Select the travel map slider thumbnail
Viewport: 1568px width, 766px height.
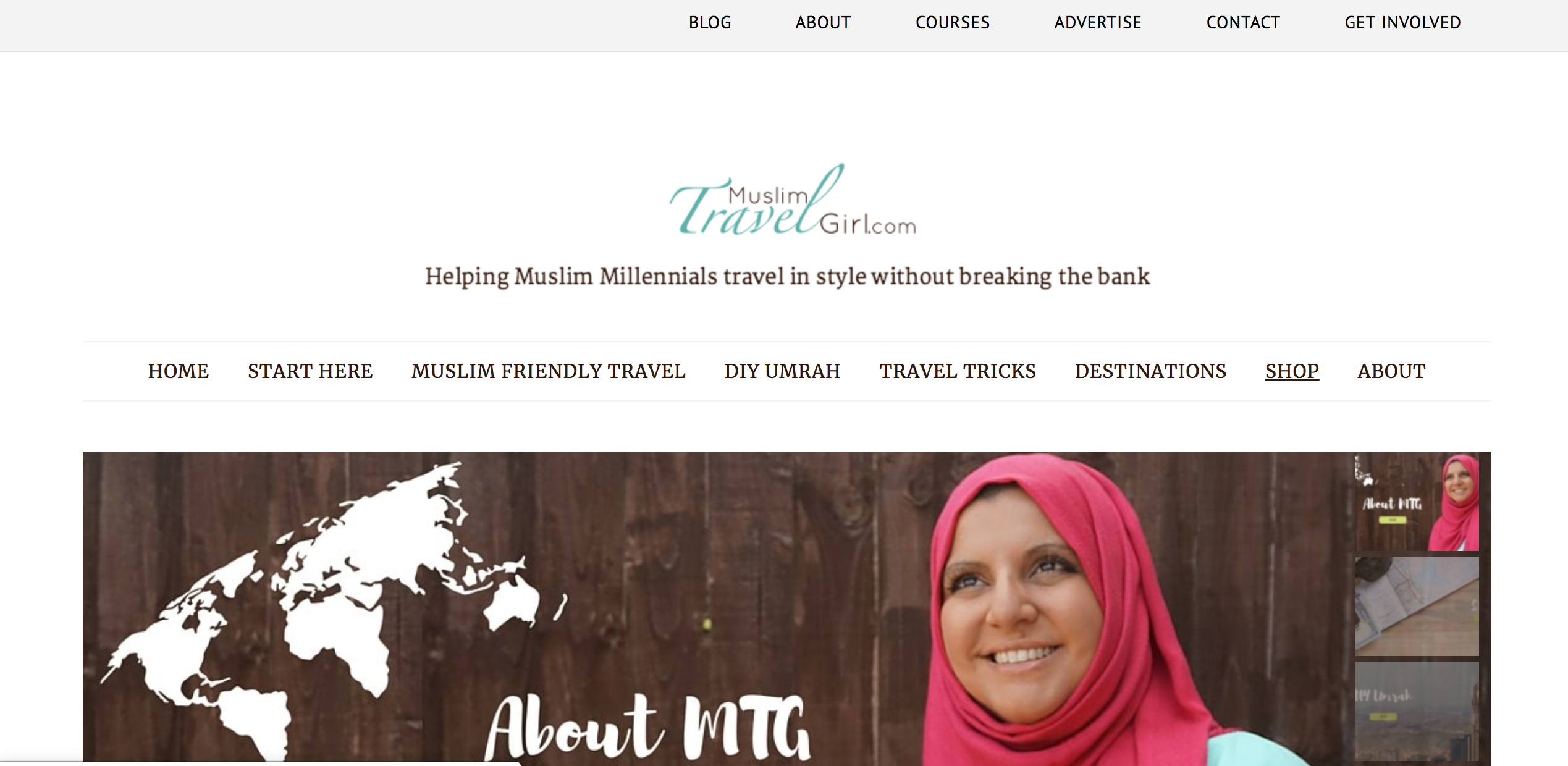click(x=1417, y=607)
